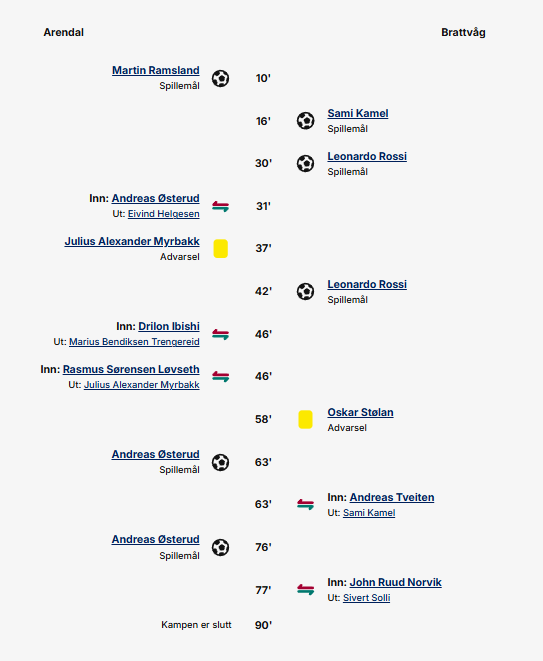Open Marius Bendiksen Trengereid's player link

(134, 342)
